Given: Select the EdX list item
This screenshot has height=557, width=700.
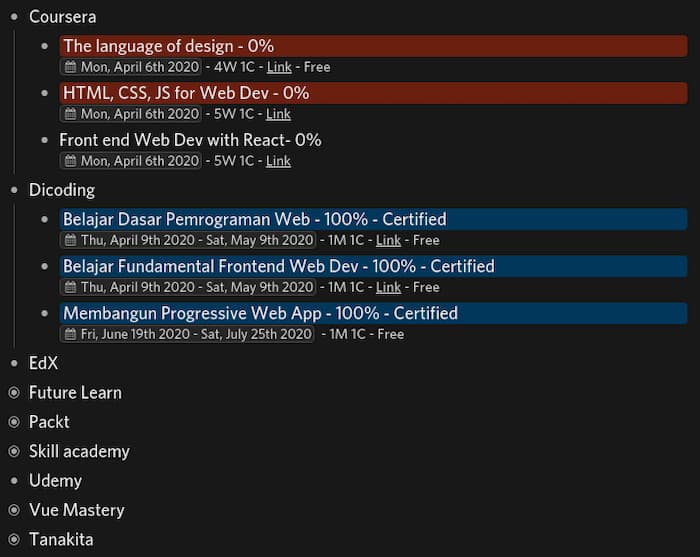Looking at the screenshot, I should coord(44,363).
